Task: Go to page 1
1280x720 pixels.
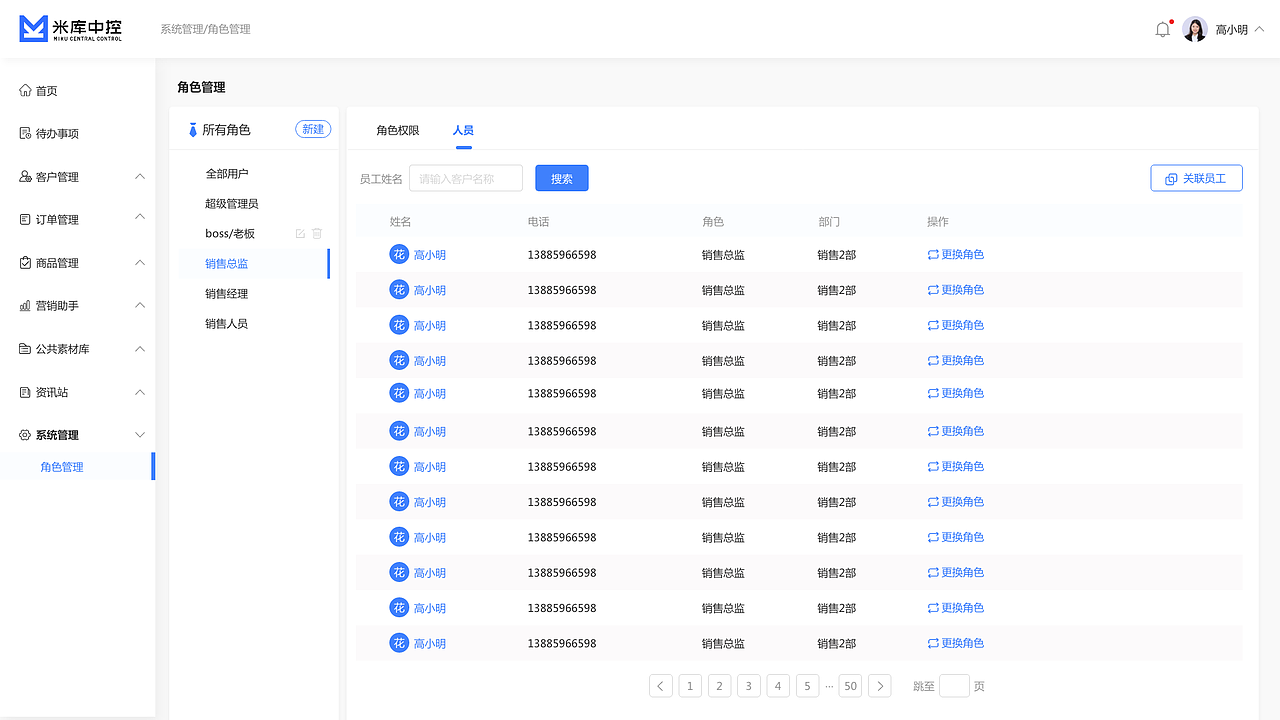Action: pos(690,686)
